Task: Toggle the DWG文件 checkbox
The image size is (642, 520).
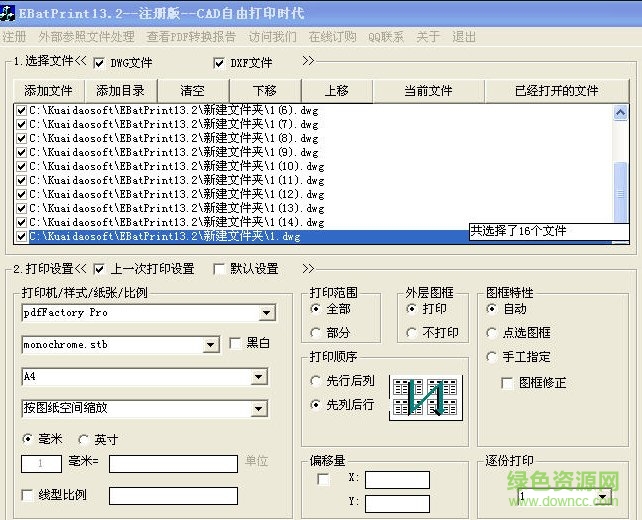Action: click(x=99, y=63)
